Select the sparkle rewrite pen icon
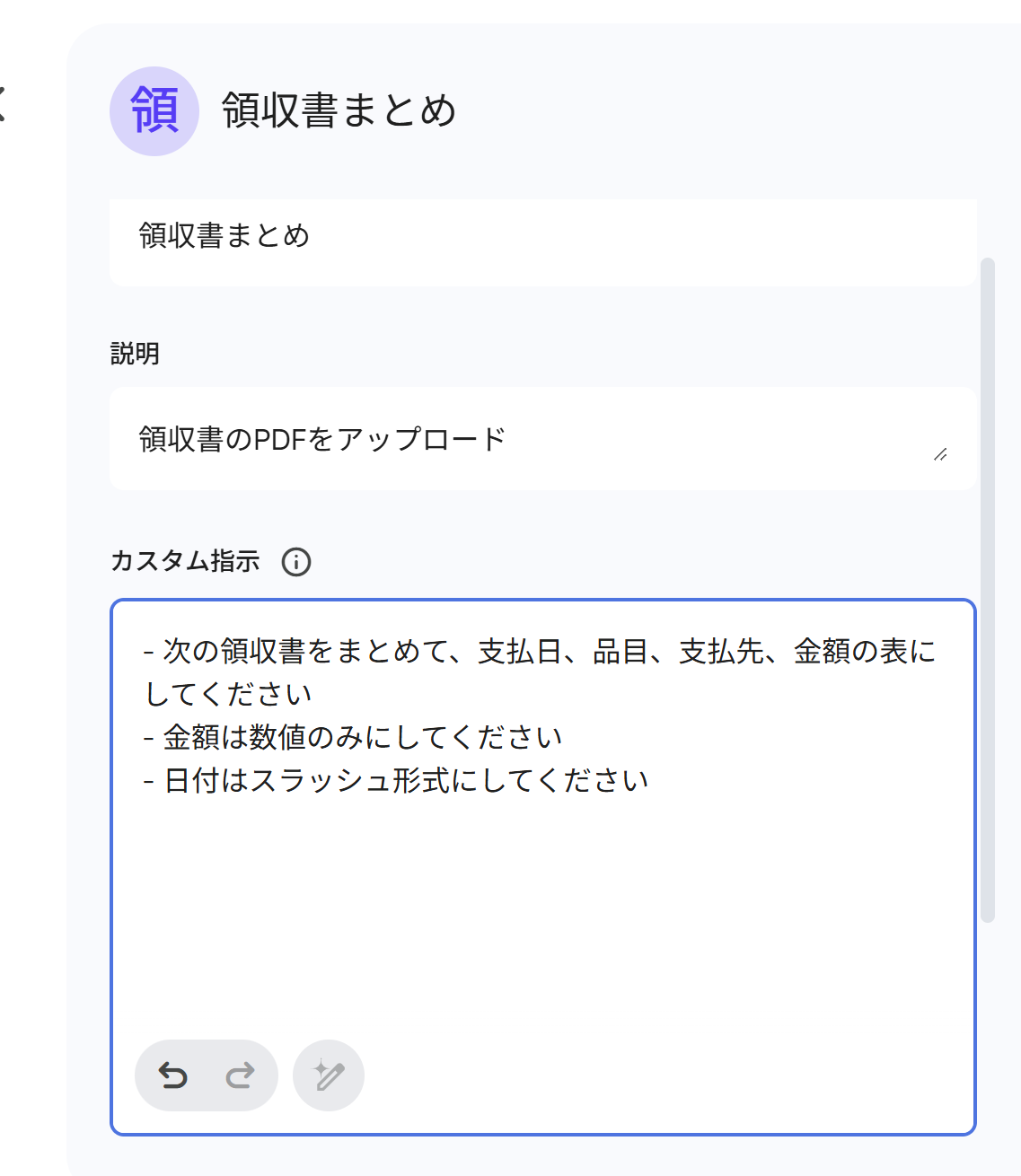The image size is (1021, 1176). 328,1075
